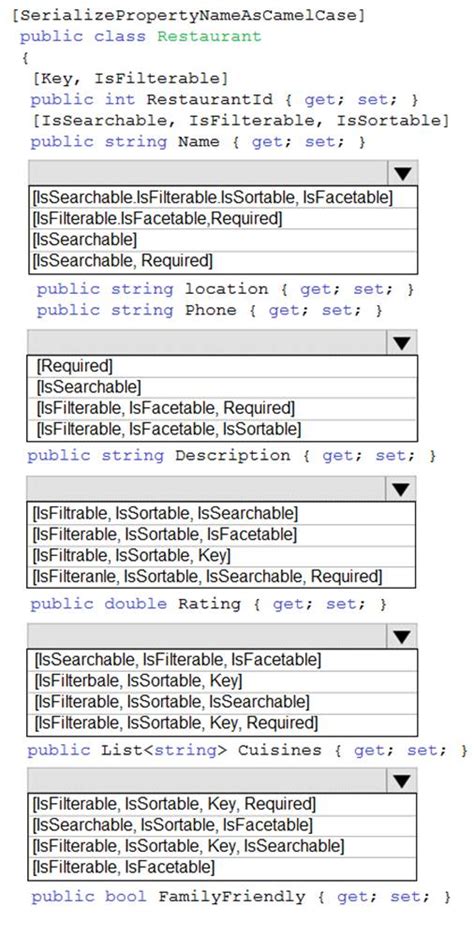Open the dropdown arrow above Cuisines property
474x935 pixels.
(x=402, y=636)
